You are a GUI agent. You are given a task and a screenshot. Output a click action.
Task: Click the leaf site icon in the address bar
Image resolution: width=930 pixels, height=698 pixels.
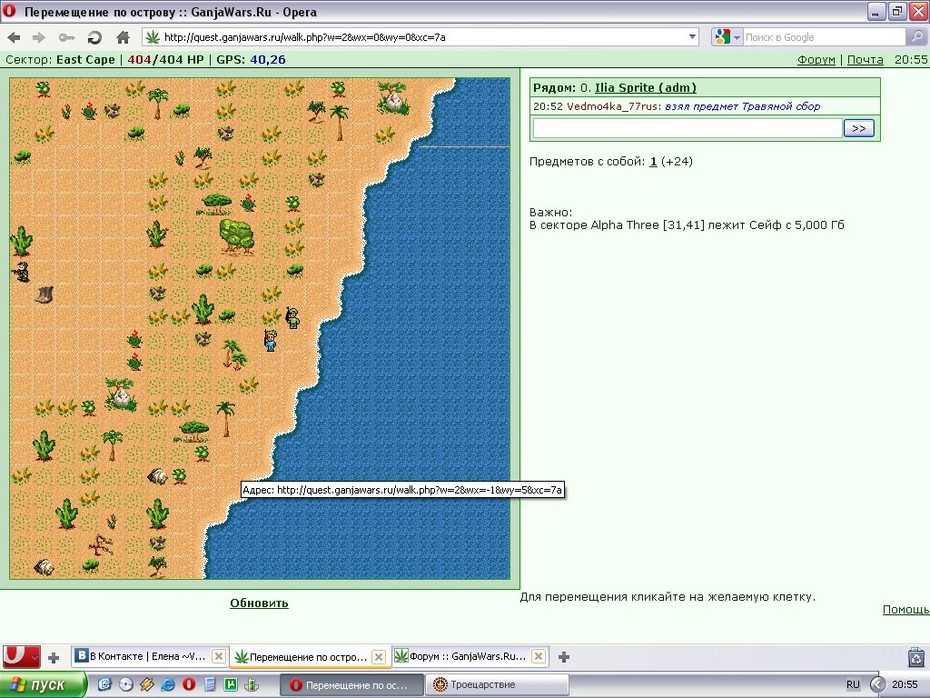[153, 37]
